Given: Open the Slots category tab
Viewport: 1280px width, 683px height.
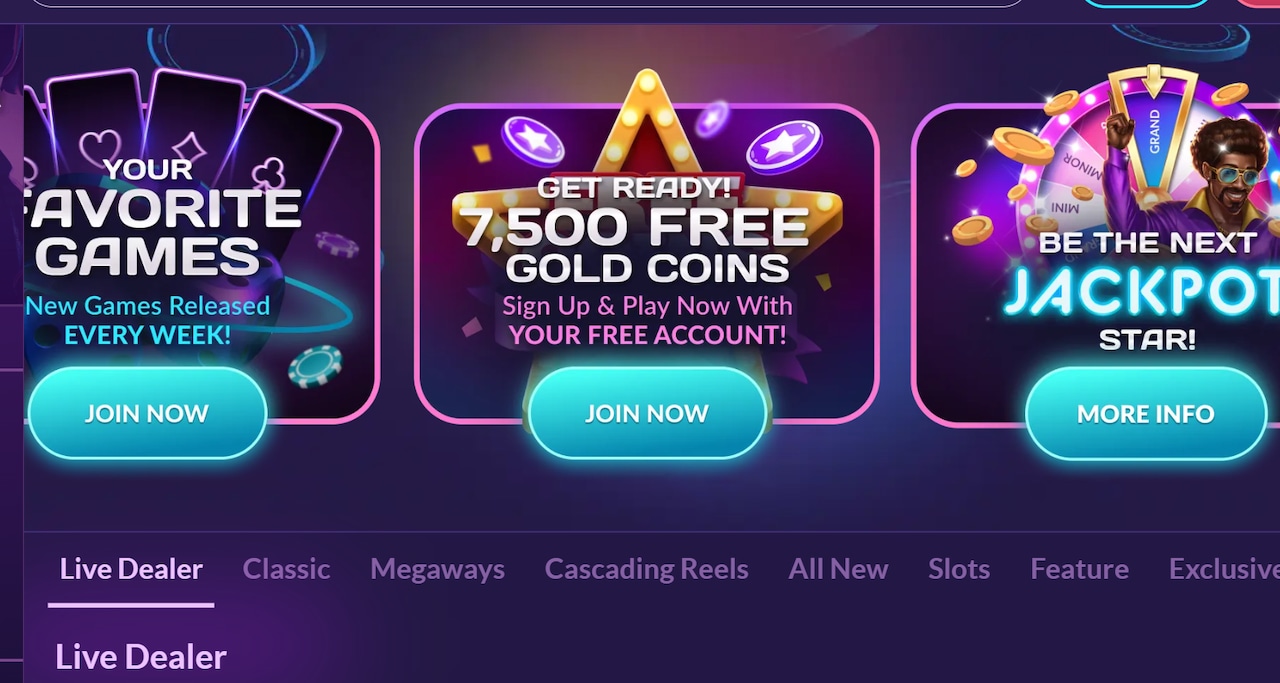Looking at the screenshot, I should click(959, 569).
